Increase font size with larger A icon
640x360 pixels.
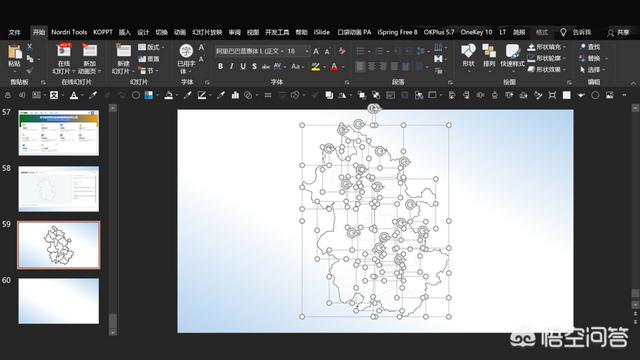click(x=316, y=51)
